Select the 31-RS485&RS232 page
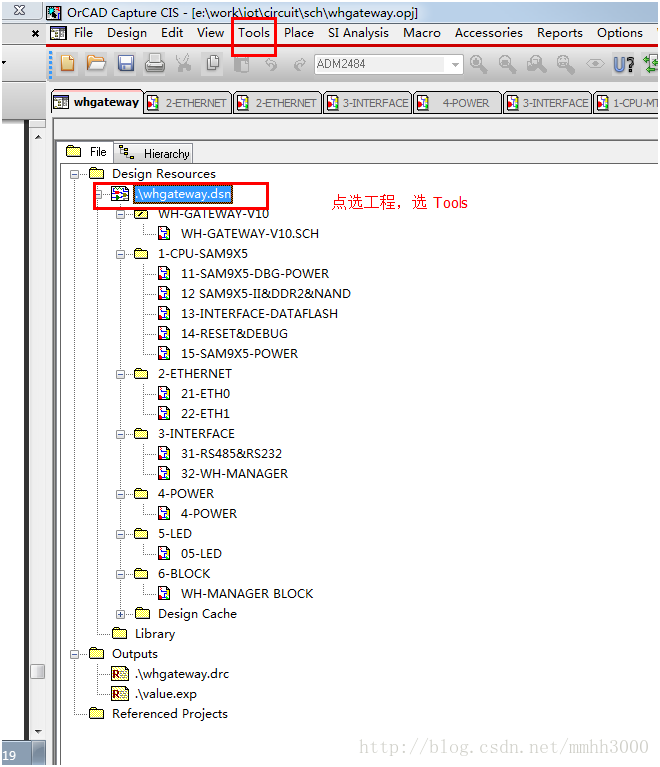 (231, 453)
